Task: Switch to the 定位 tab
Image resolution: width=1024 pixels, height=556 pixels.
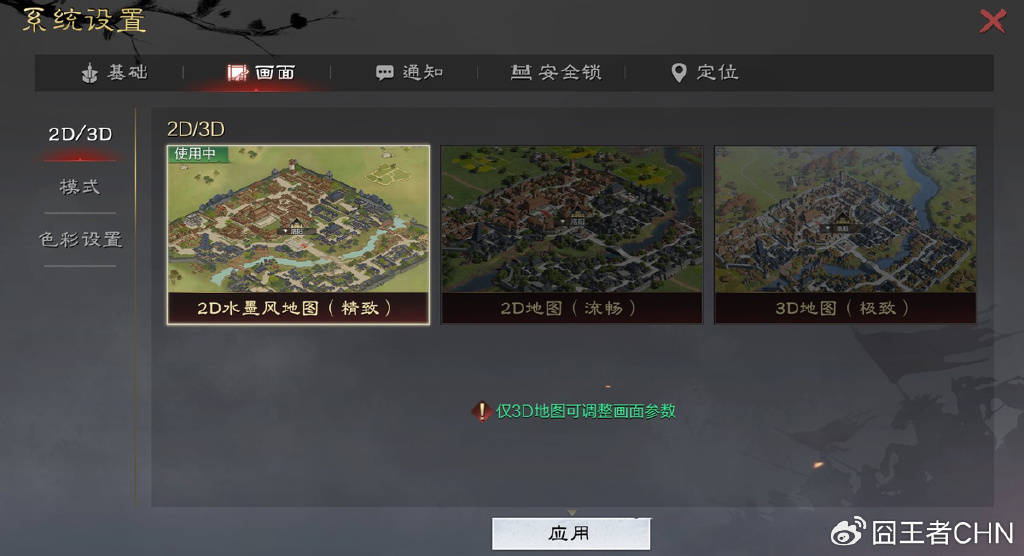Action: 705,73
